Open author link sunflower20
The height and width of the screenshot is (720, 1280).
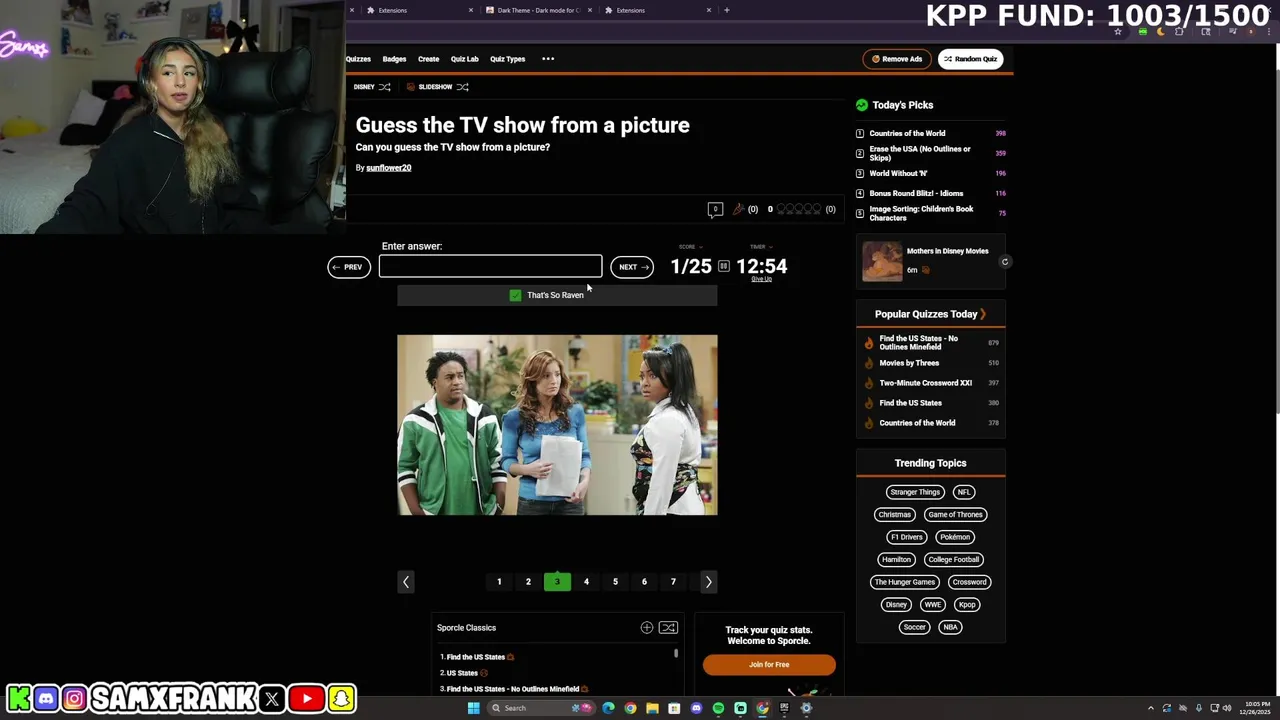tap(388, 168)
